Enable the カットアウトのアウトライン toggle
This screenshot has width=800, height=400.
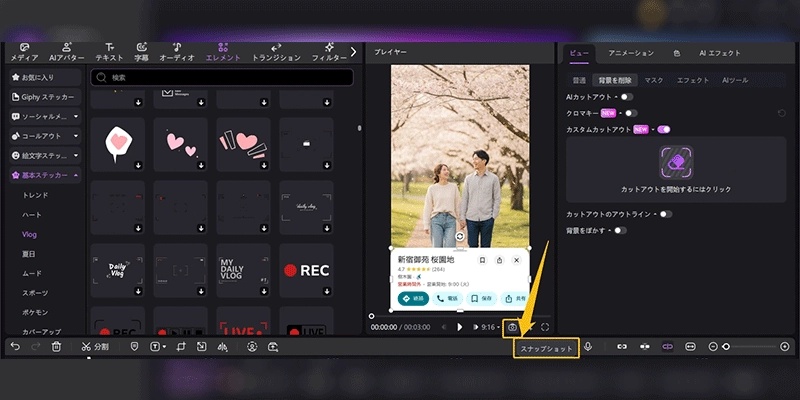click(666, 214)
